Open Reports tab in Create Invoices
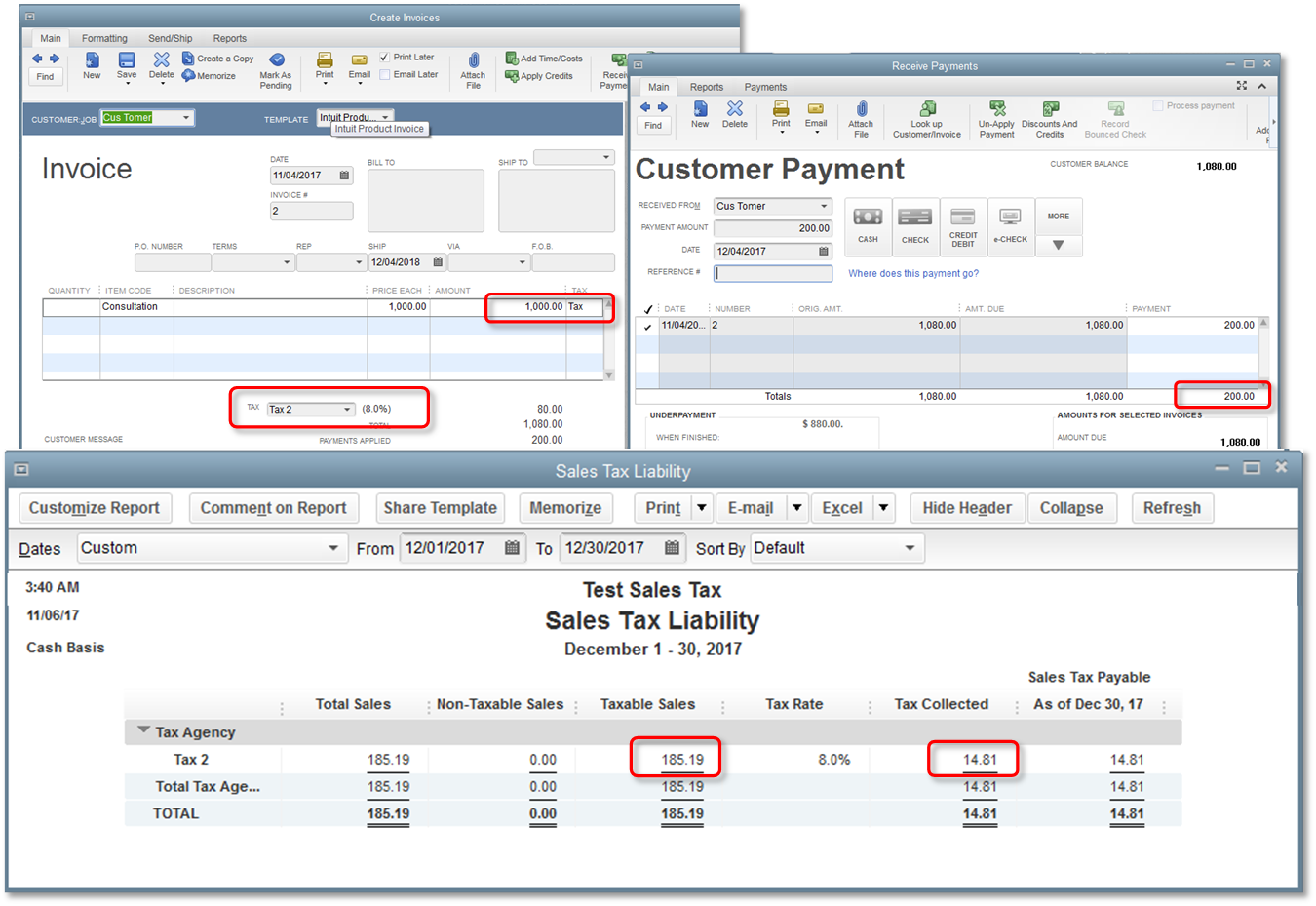Viewport: 1316px width, 906px height. click(x=230, y=39)
